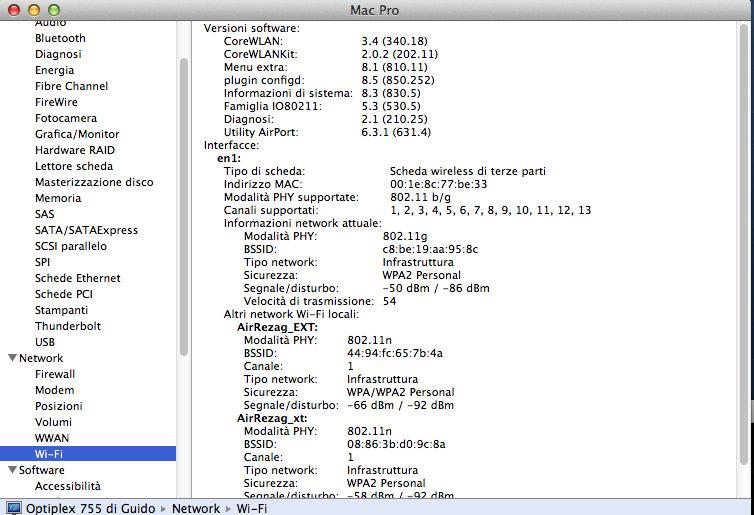Collapse the Software section disclosure triangle
754x515 pixels.
click(11, 470)
